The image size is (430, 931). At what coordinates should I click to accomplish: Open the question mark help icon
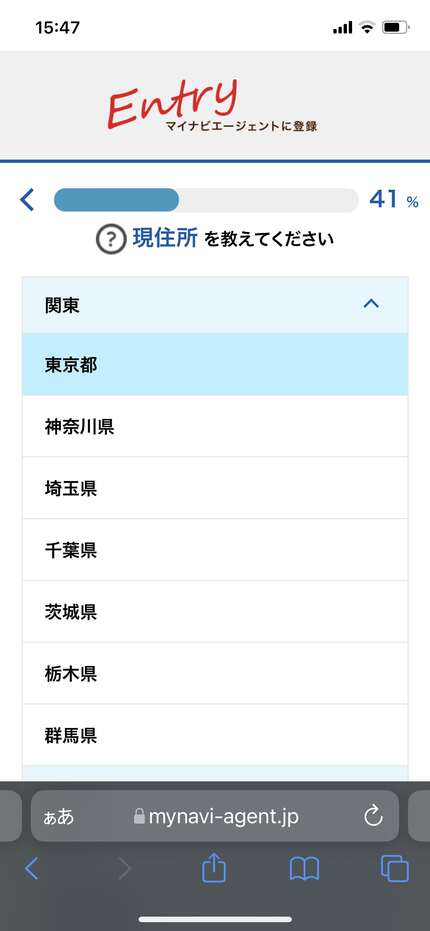pyautogui.click(x=111, y=240)
